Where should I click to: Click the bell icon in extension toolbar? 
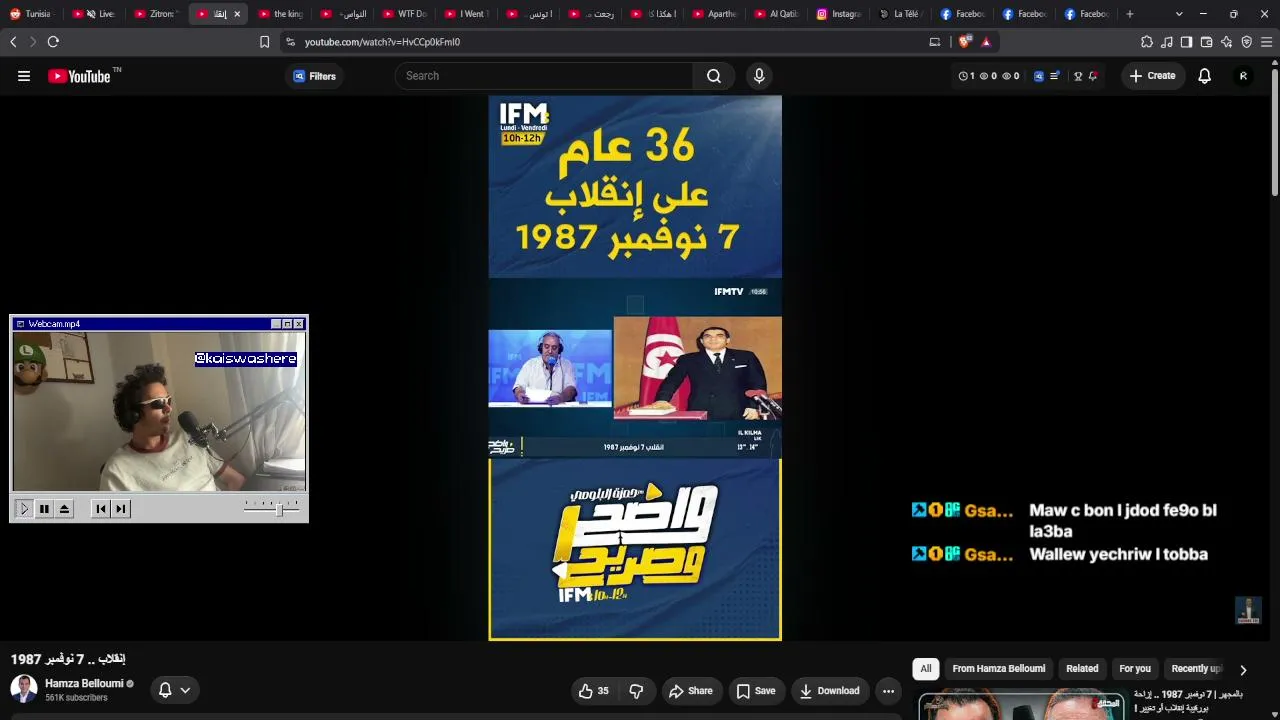1093,76
